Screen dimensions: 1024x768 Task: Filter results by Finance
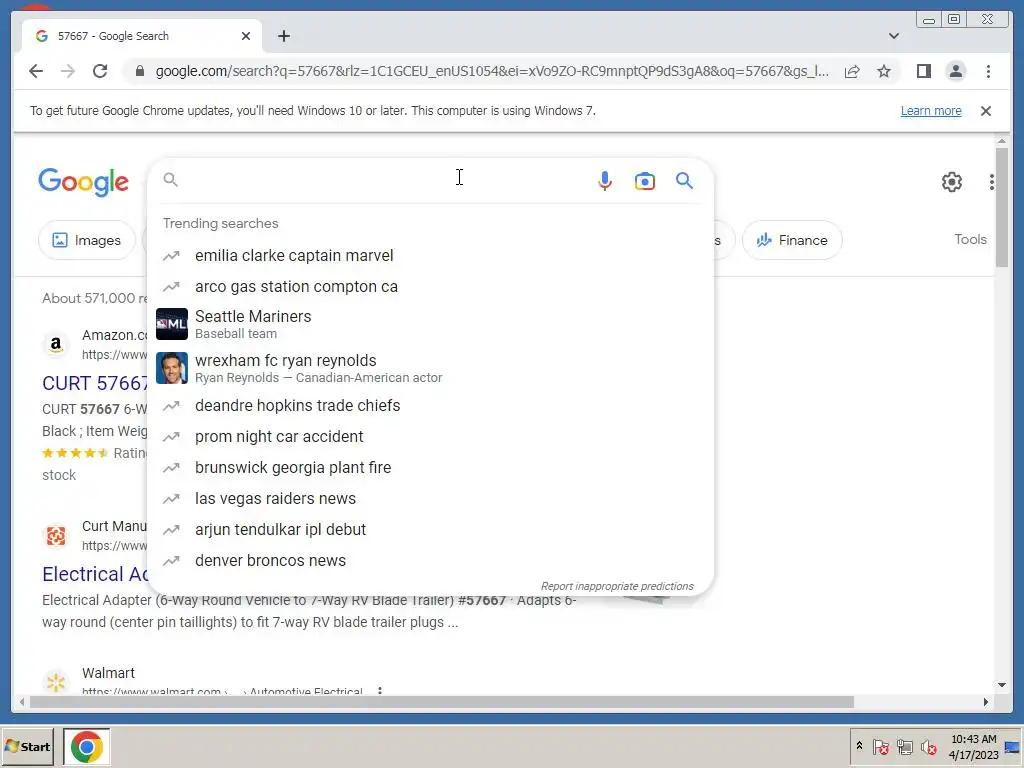792,240
